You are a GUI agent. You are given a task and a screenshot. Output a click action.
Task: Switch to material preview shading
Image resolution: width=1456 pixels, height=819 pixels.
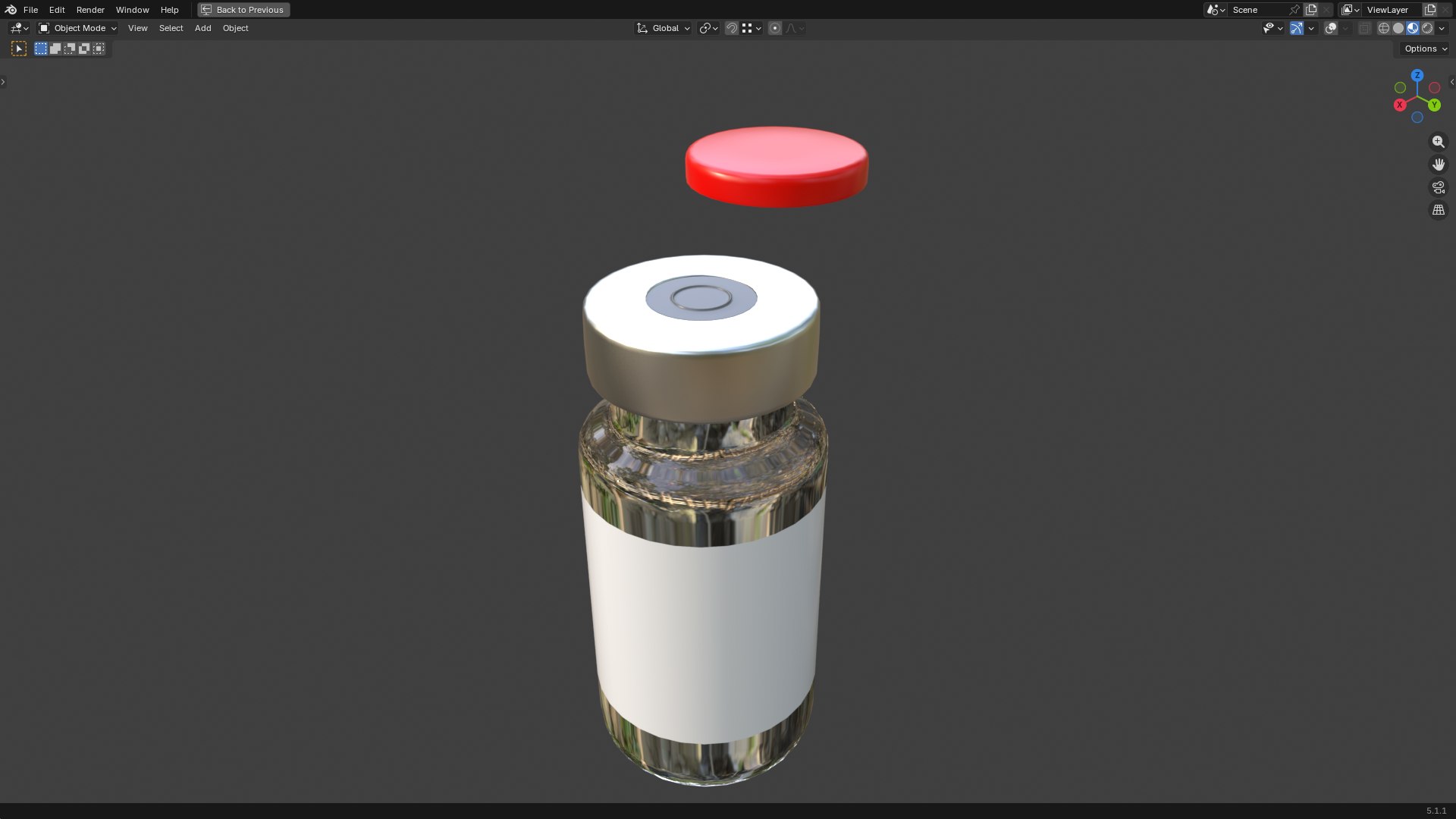[1413, 28]
